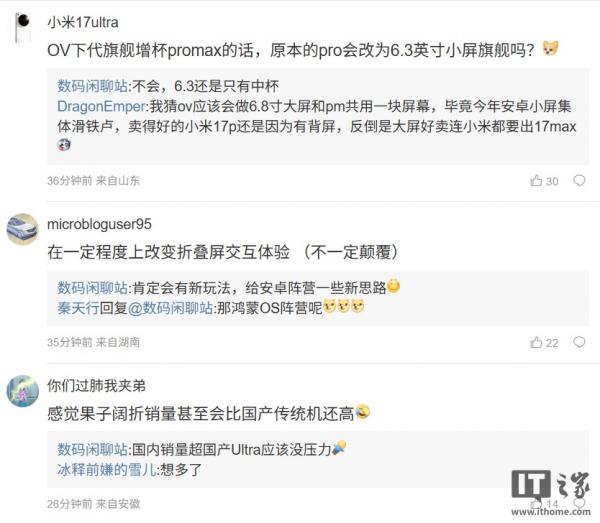Viewport: 600px width, 523px height.
Task: Like the microbloguser95 comment
Action: pos(543,342)
